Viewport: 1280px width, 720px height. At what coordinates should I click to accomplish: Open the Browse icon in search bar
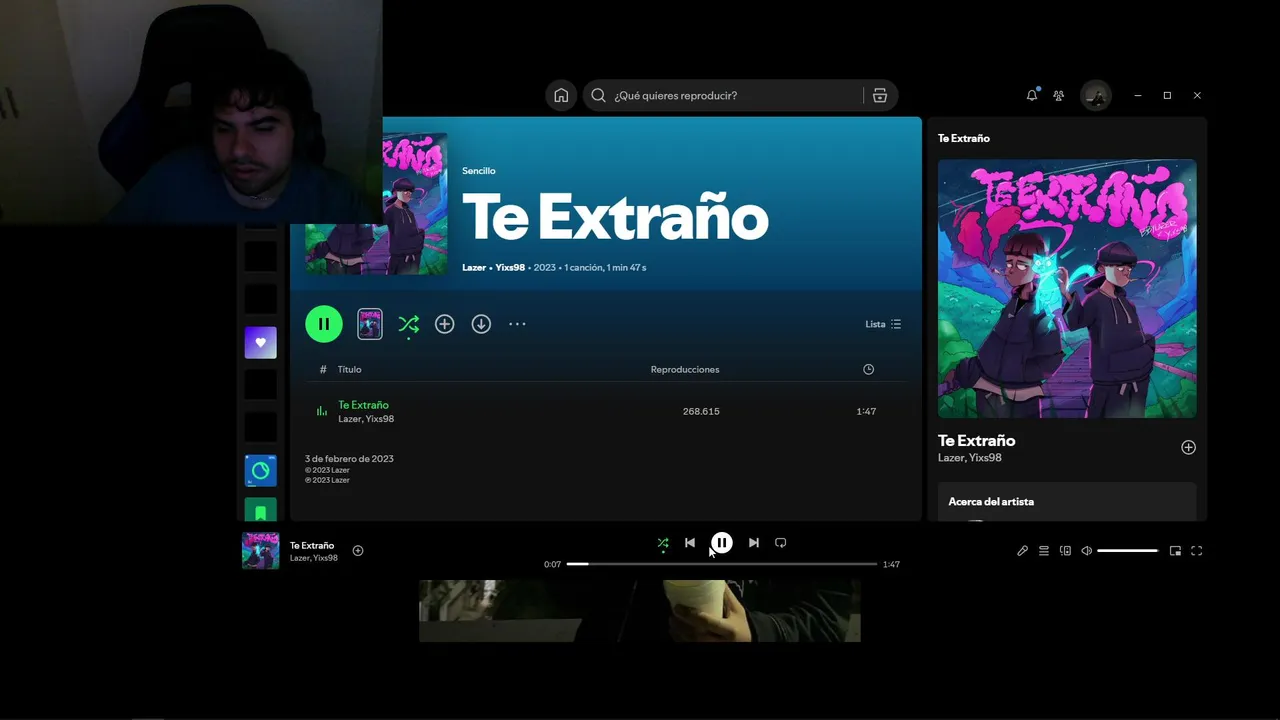880,95
